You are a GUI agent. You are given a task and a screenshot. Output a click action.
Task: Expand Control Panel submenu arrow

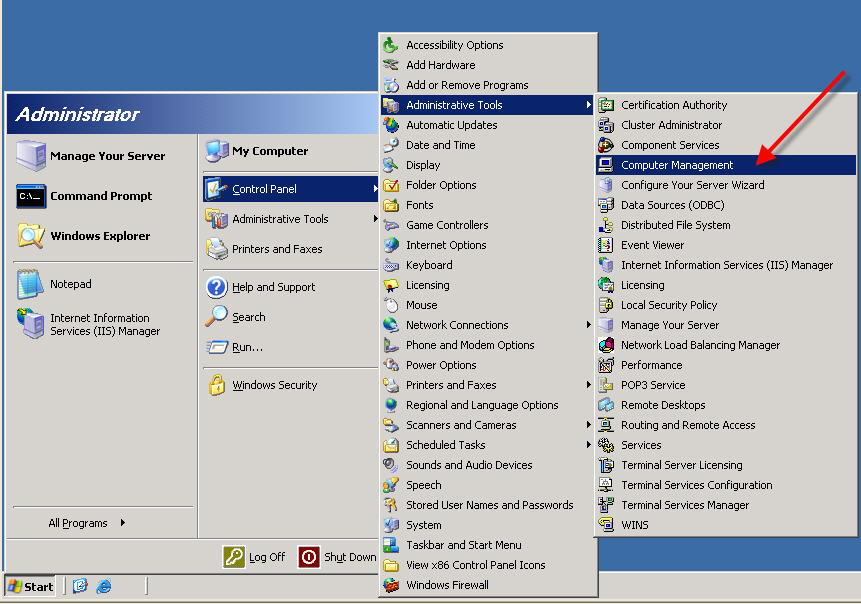coord(375,189)
